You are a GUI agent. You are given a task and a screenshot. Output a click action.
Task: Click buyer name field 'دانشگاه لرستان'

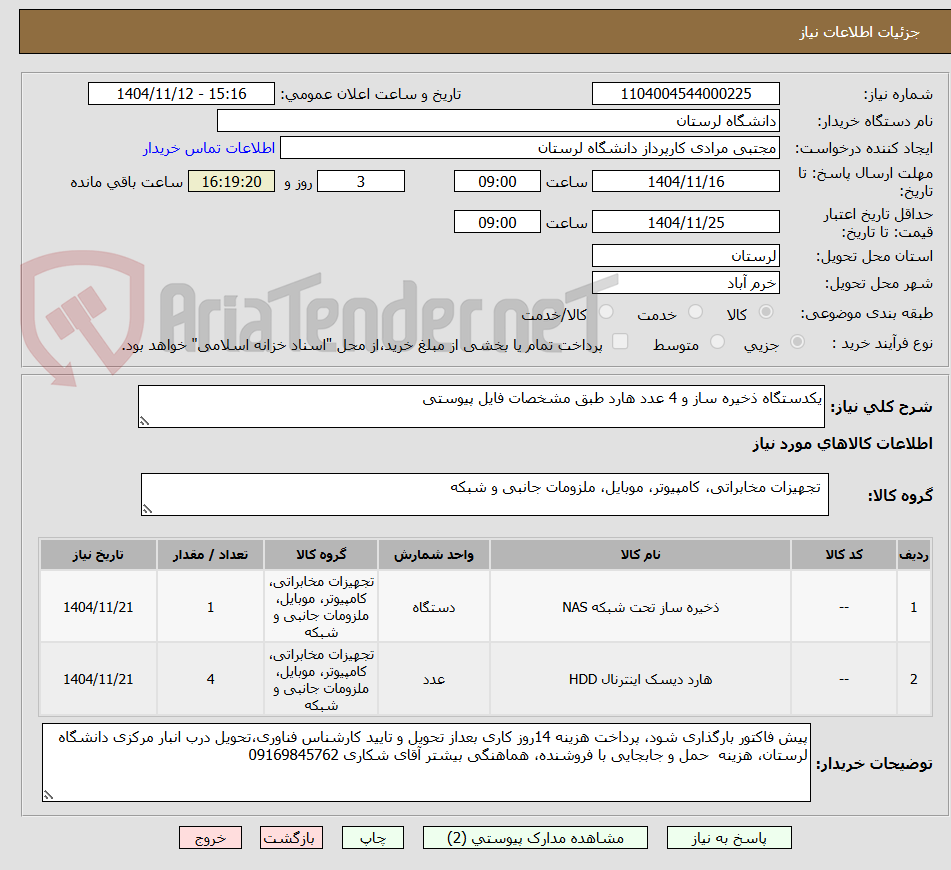tap(498, 121)
